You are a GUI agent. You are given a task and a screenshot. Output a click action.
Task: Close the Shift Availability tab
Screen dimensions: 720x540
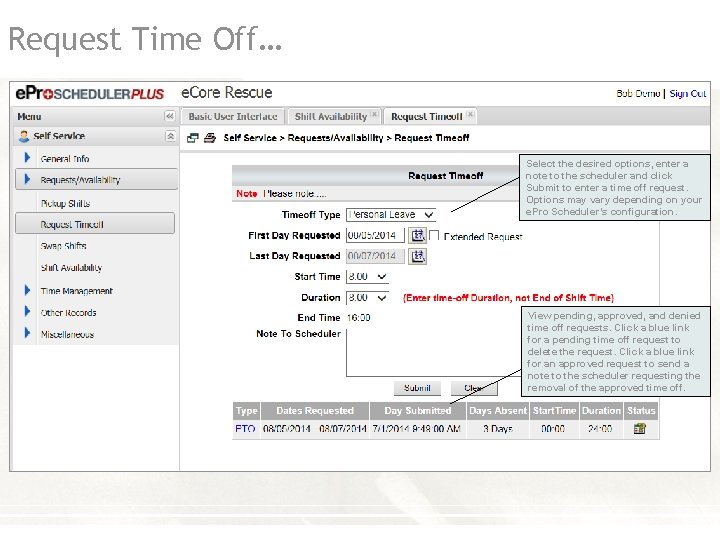point(375,114)
